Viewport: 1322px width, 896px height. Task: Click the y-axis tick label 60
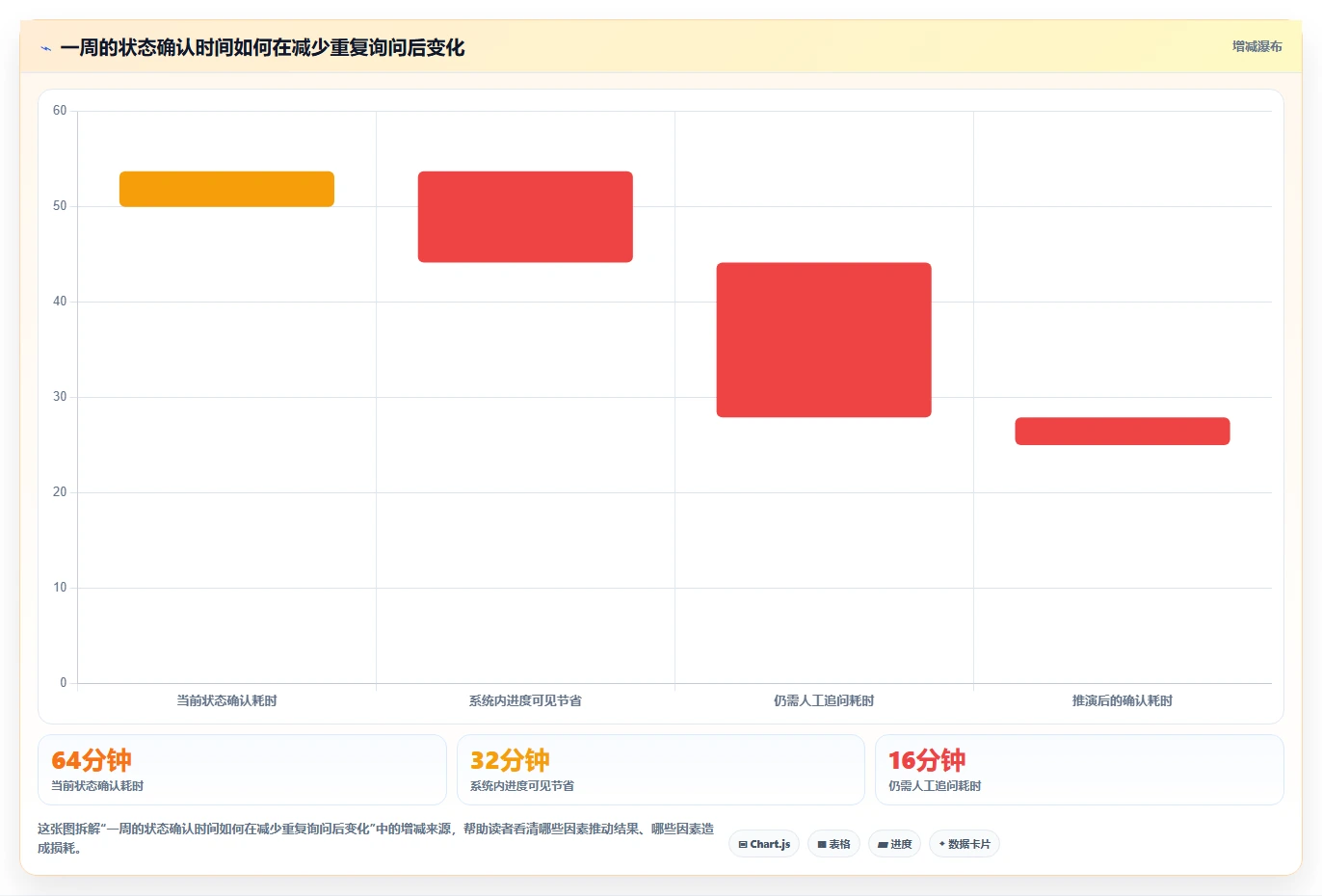[x=60, y=111]
